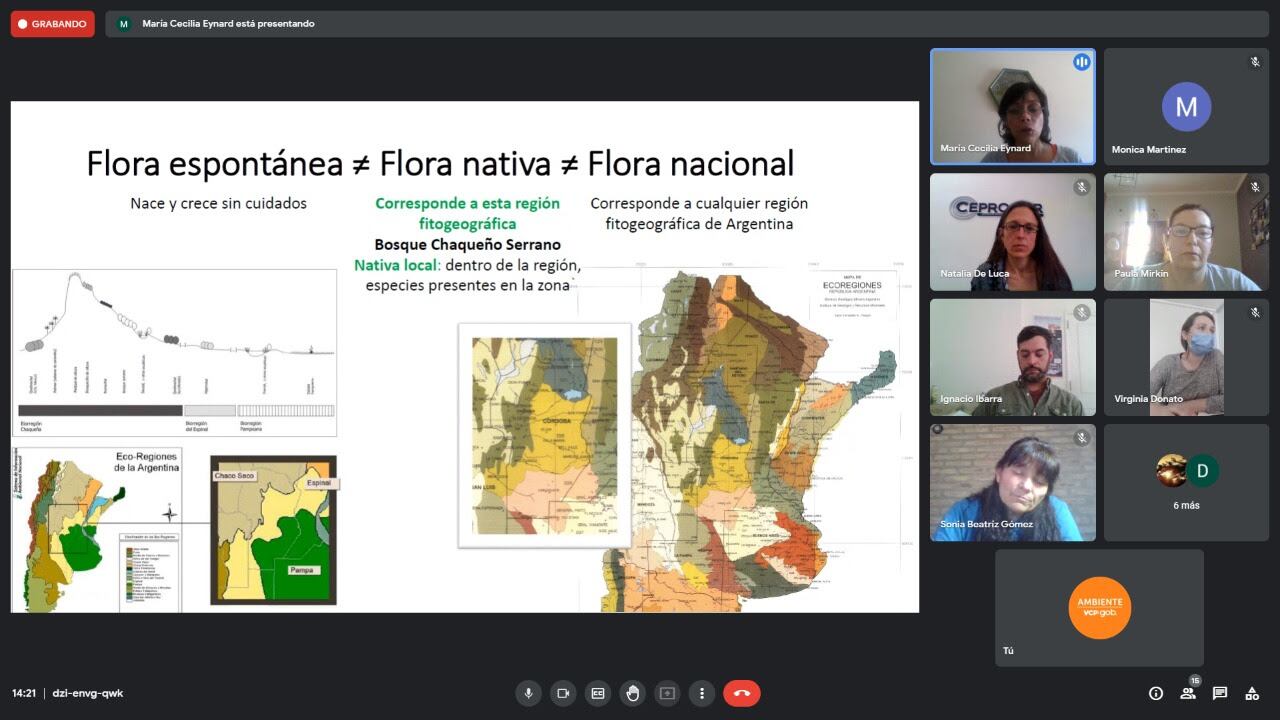Leave the call with red button
This screenshot has height=720, width=1280.
point(742,693)
